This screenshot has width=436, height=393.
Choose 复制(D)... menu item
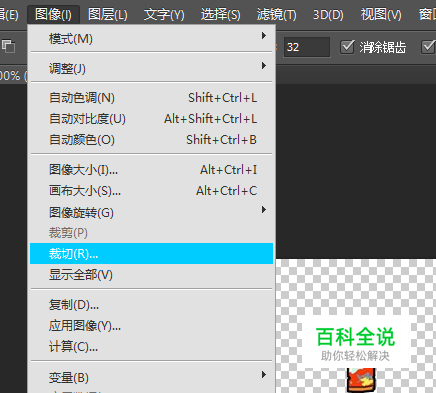[152, 305]
